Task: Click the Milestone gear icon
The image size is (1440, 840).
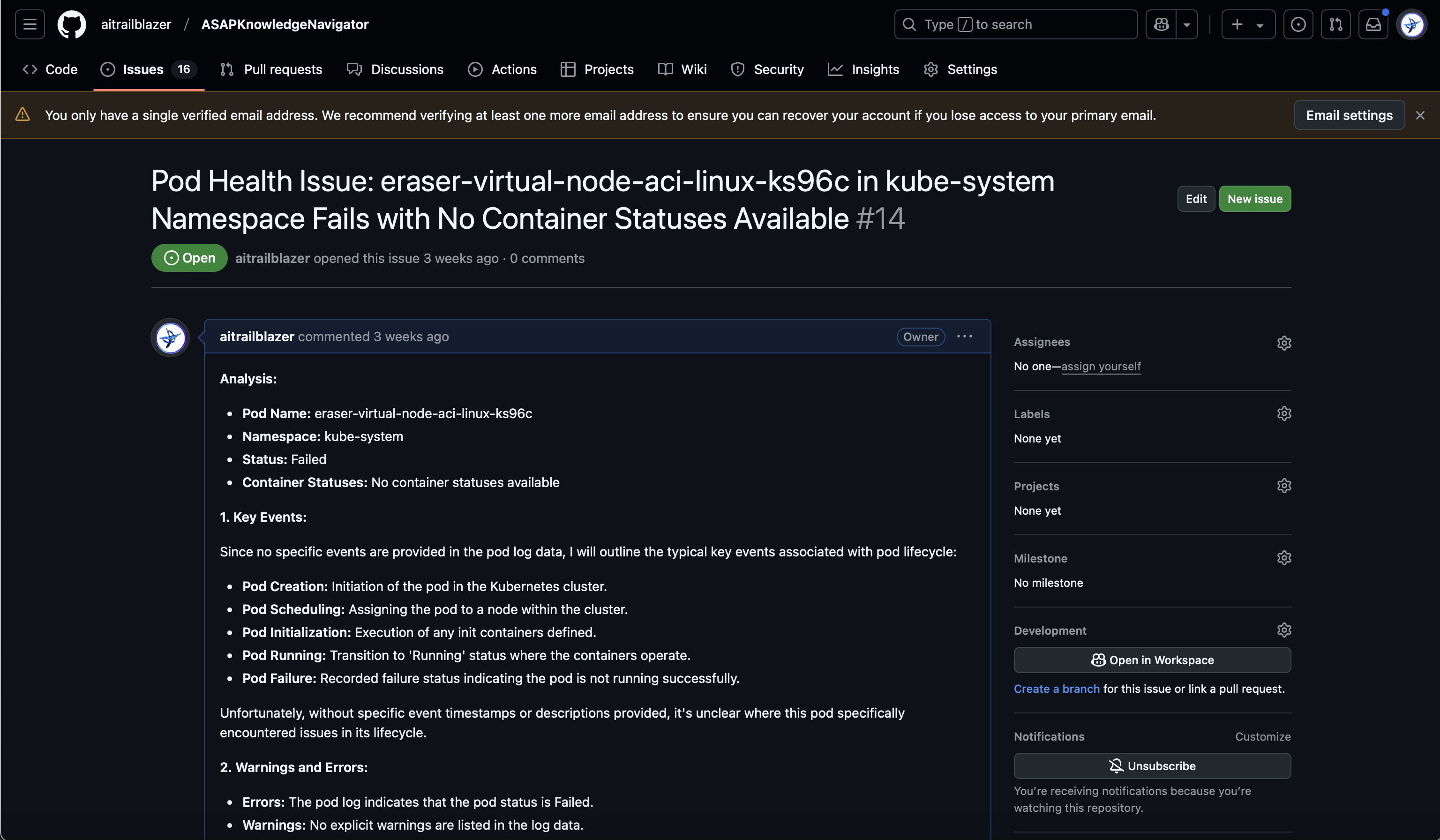Action: point(1283,558)
